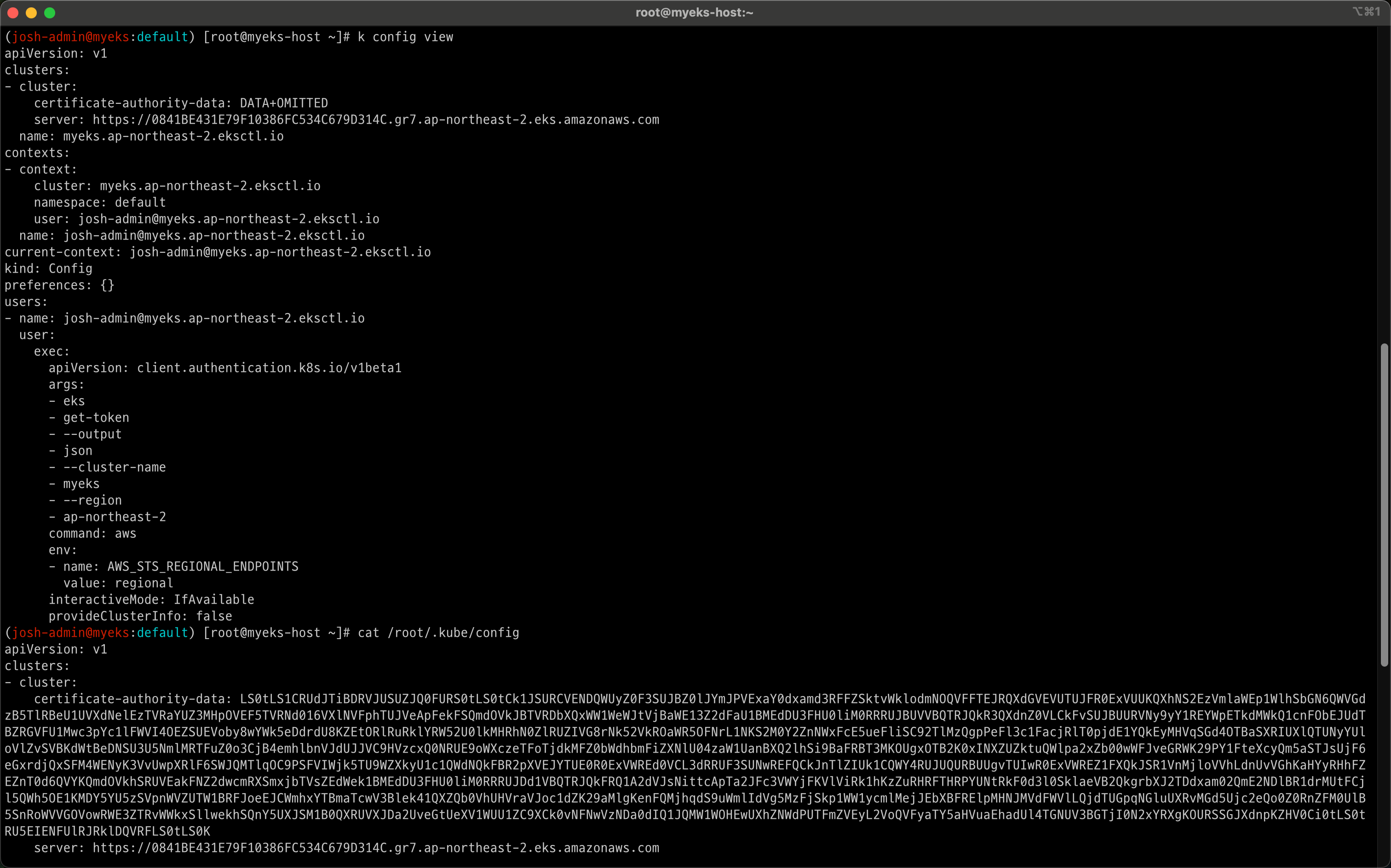Click the DATA+OMITTED certificate value
Image resolution: width=1391 pixels, height=868 pixels.
point(284,103)
